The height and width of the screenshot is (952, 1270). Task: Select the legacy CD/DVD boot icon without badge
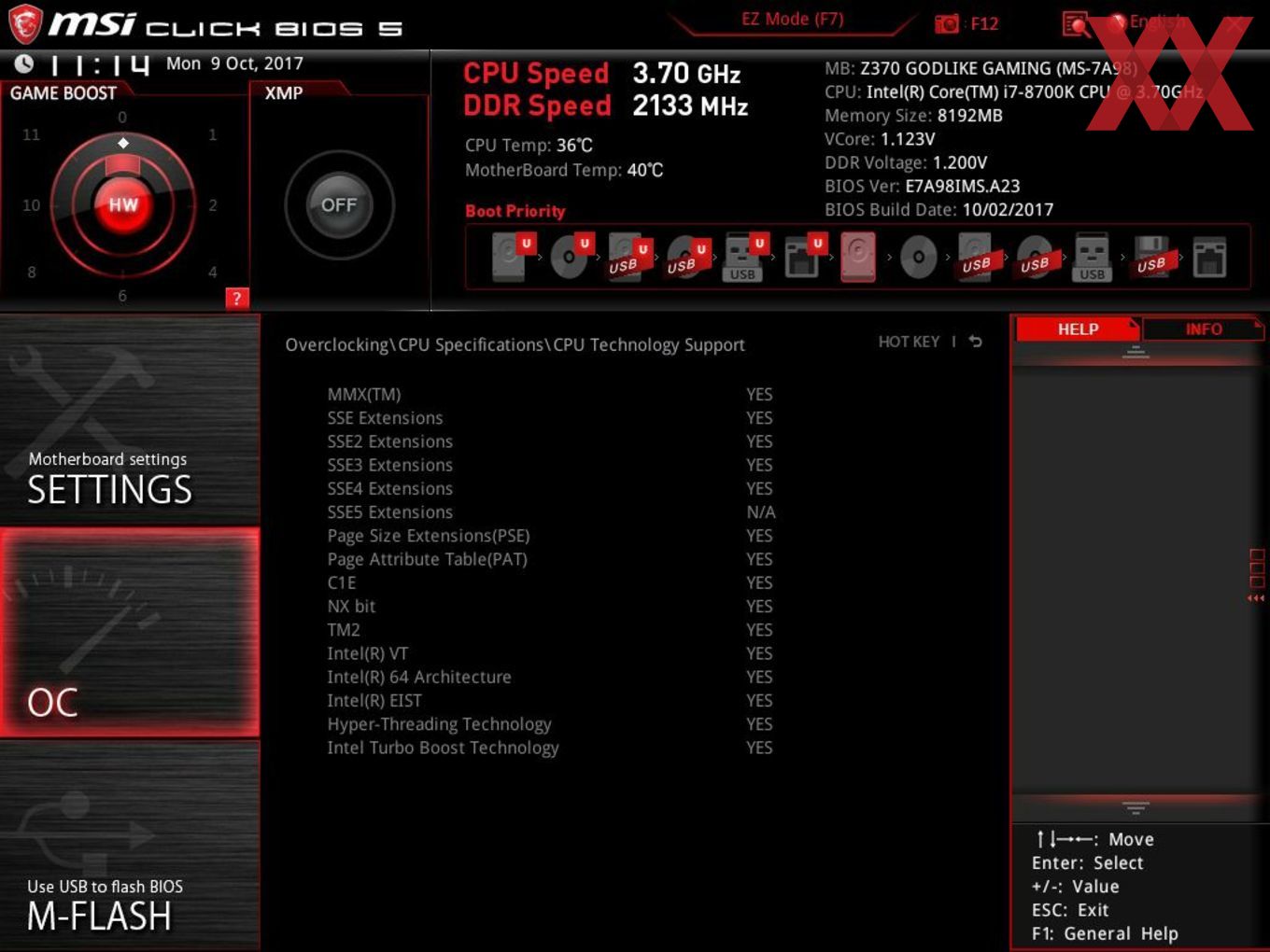point(918,257)
